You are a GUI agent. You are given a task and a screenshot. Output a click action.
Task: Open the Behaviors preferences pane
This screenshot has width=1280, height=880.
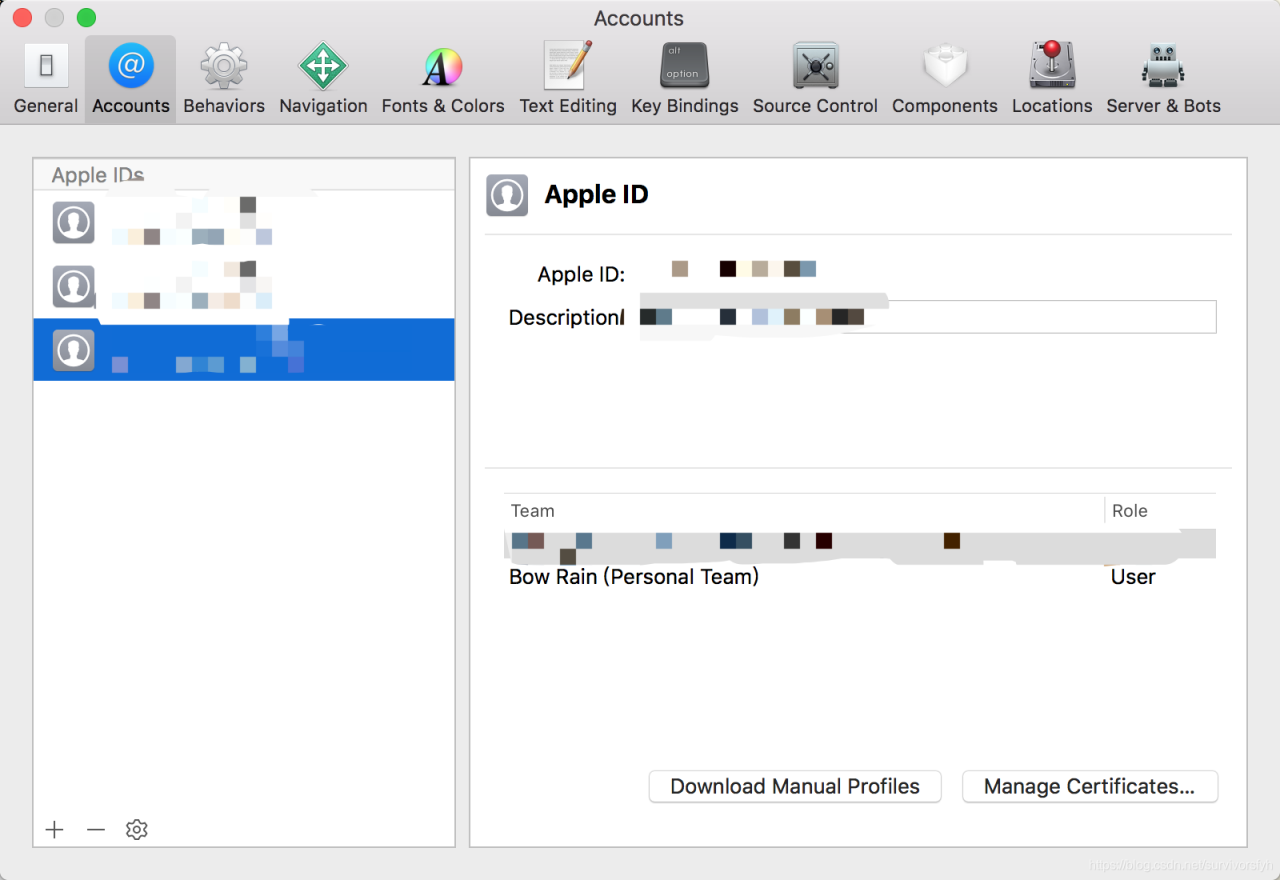pyautogui.click(x=224, y=79)
